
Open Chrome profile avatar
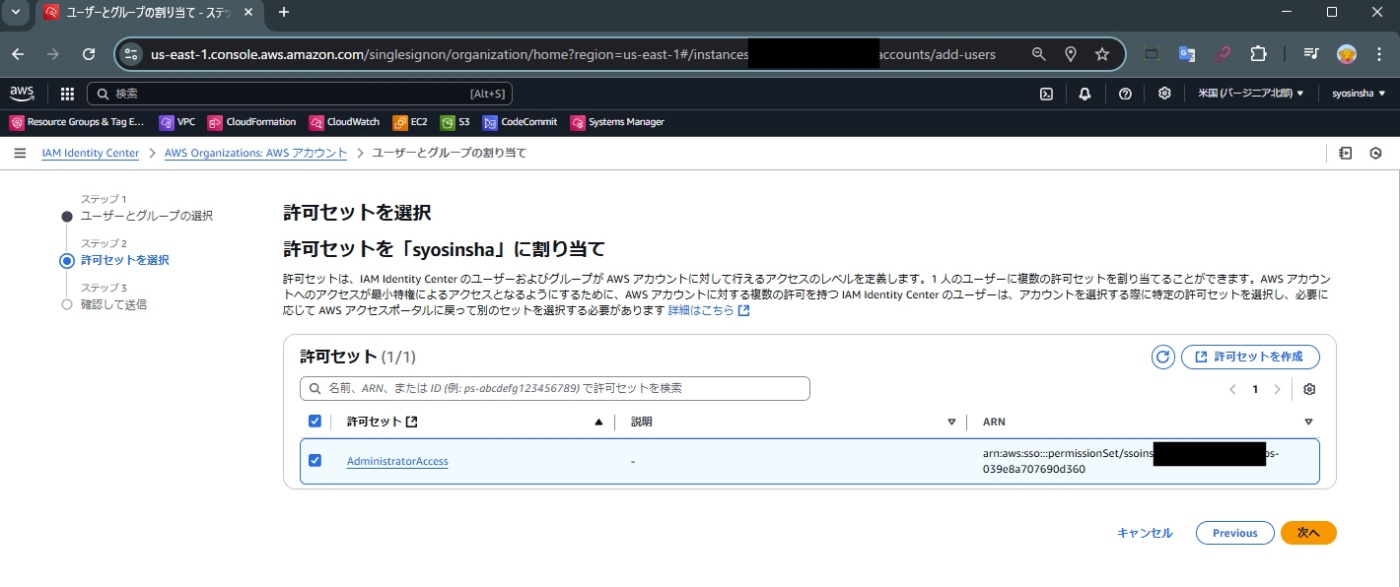click(1347, 54)
